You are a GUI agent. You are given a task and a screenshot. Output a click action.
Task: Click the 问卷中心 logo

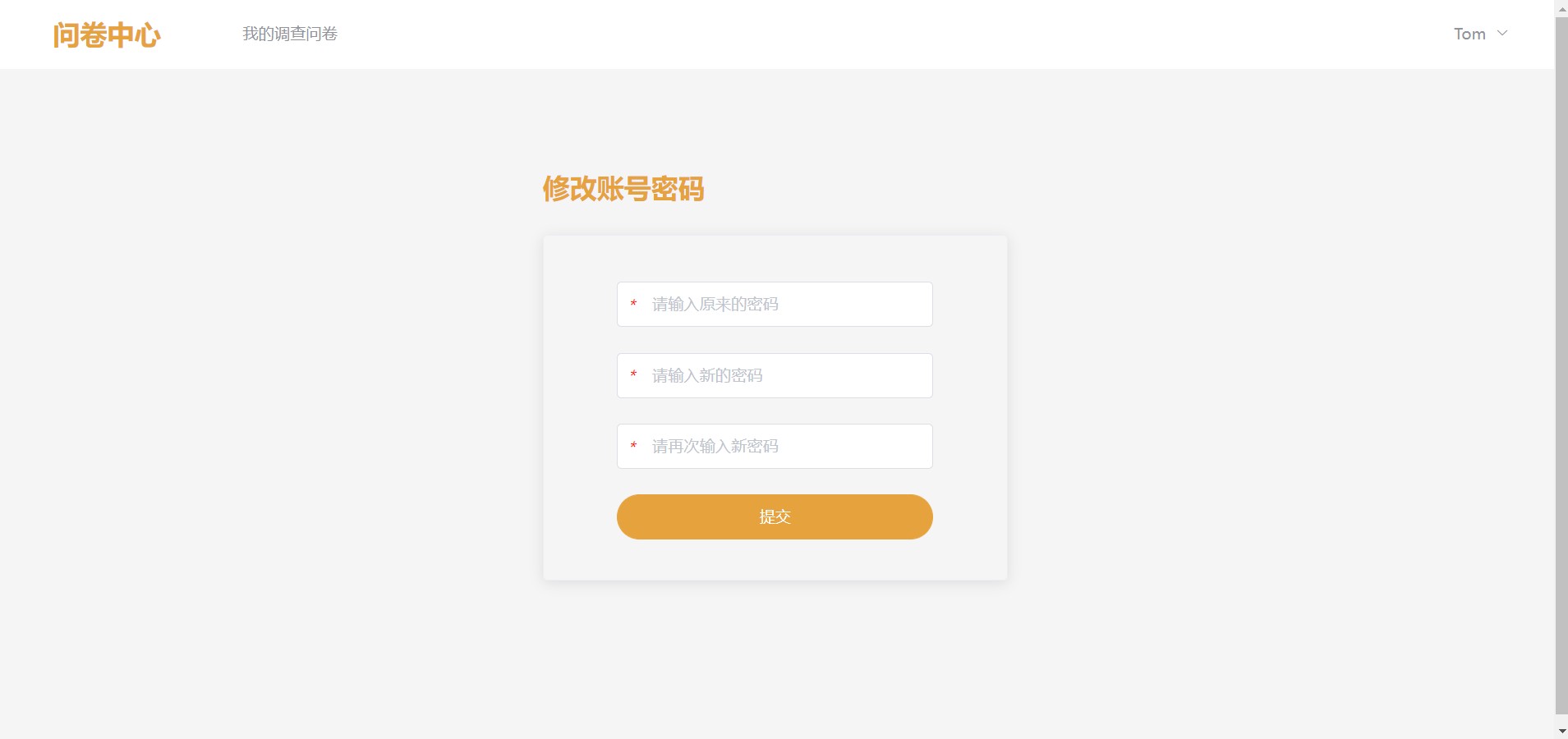pyautogui.click(x=107, y=34)
